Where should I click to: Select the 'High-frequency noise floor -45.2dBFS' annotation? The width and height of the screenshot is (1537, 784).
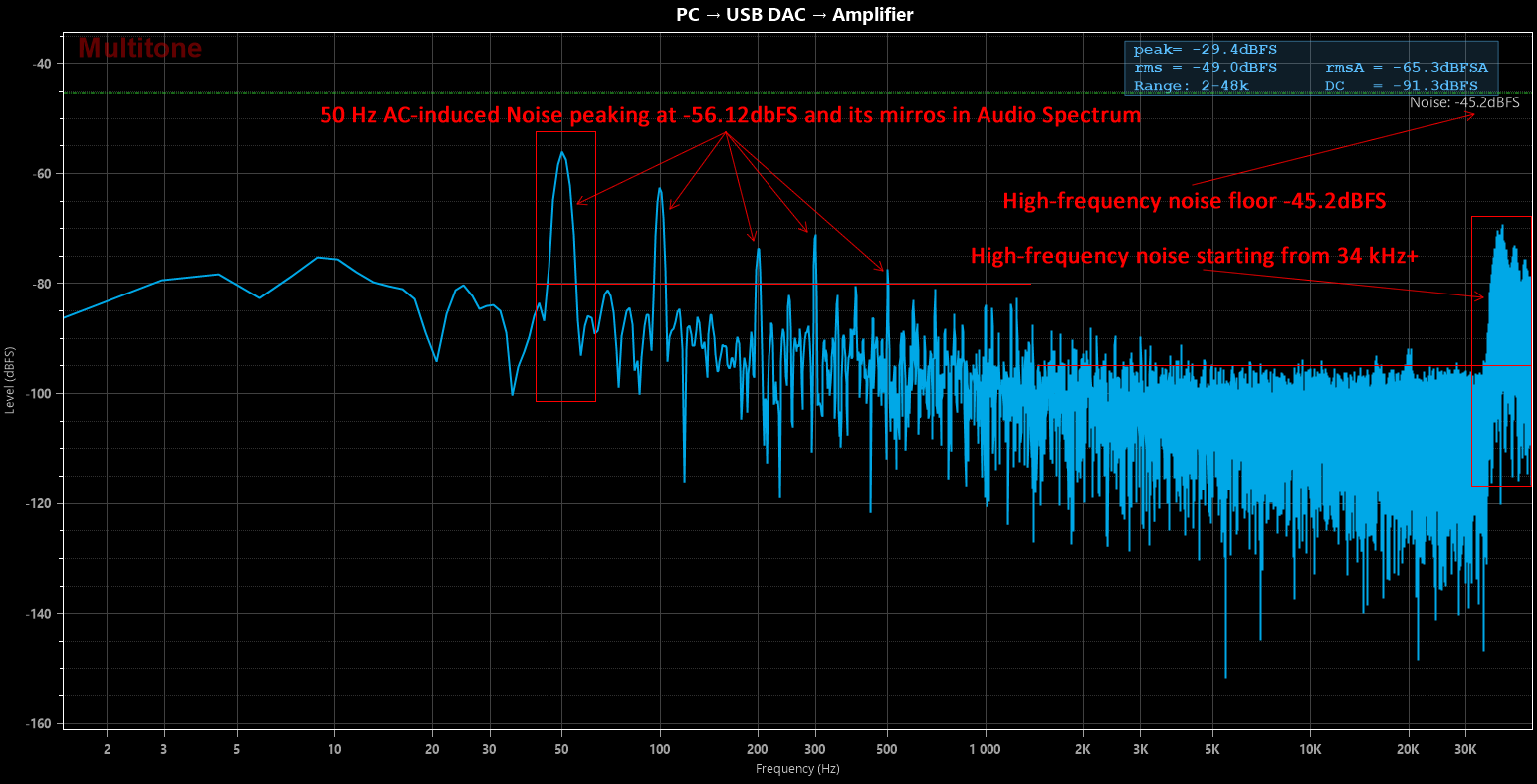[1194, 201]
